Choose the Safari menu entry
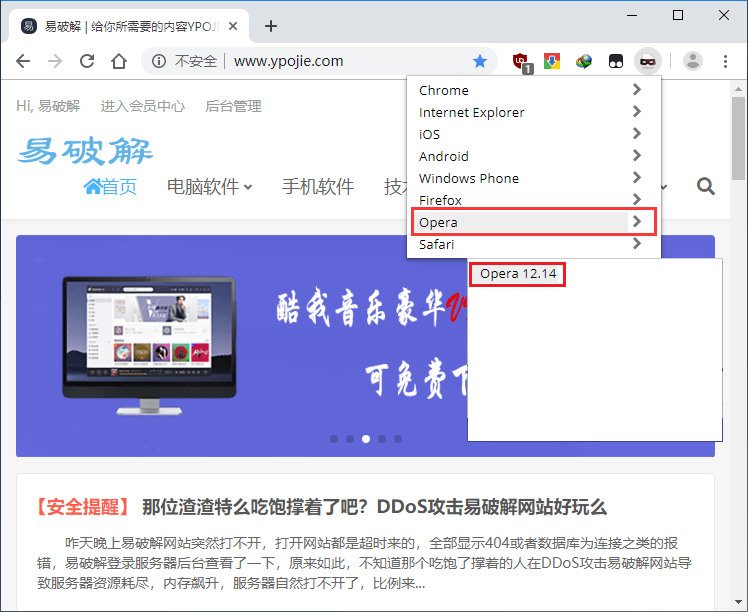Image resolution: width=748 pixels, height=612 pixels. [x=532, y=244]
